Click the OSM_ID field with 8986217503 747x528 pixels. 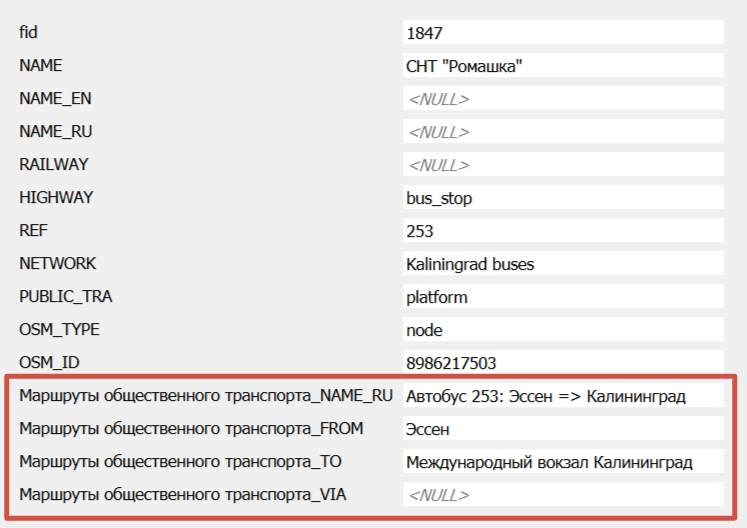562,363
